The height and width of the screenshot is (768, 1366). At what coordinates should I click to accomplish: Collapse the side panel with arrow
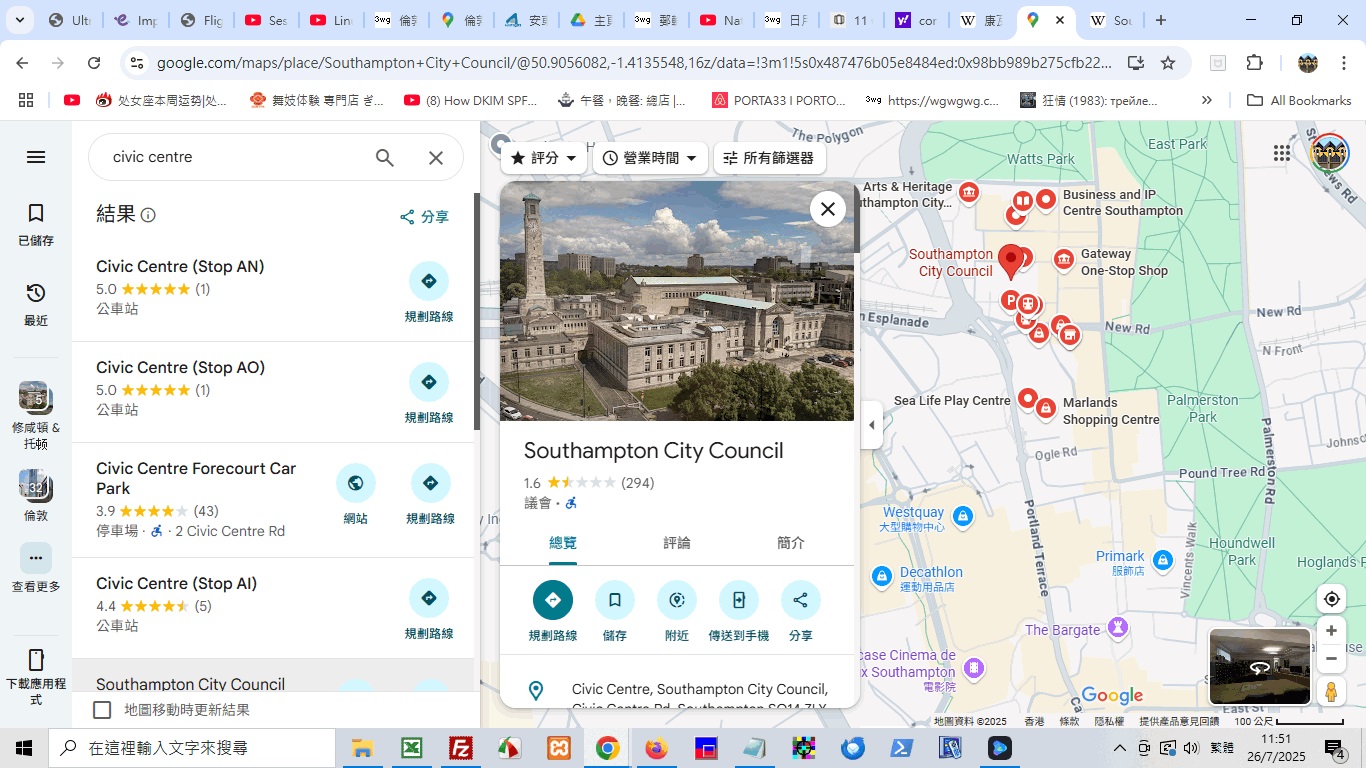871,425
